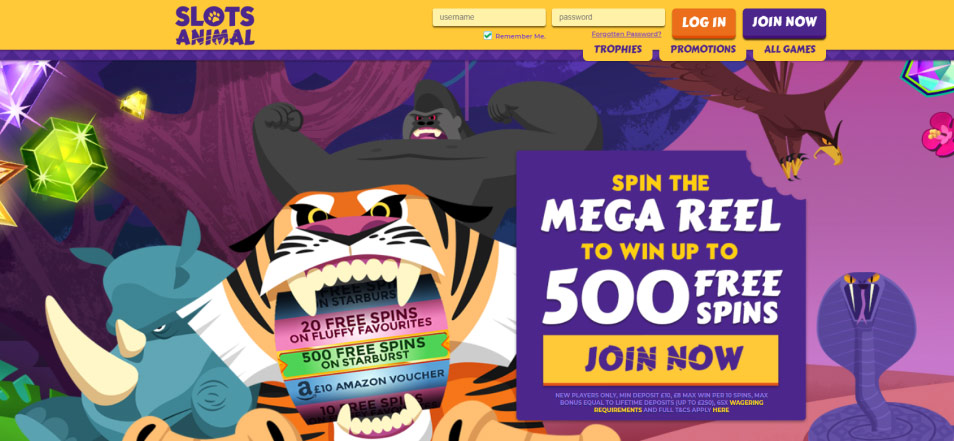Viewport: 954px width, 441px height.
Task: Toggle the Remember Me checkbox
Action: pyautogui.click(x=487, y=35)
